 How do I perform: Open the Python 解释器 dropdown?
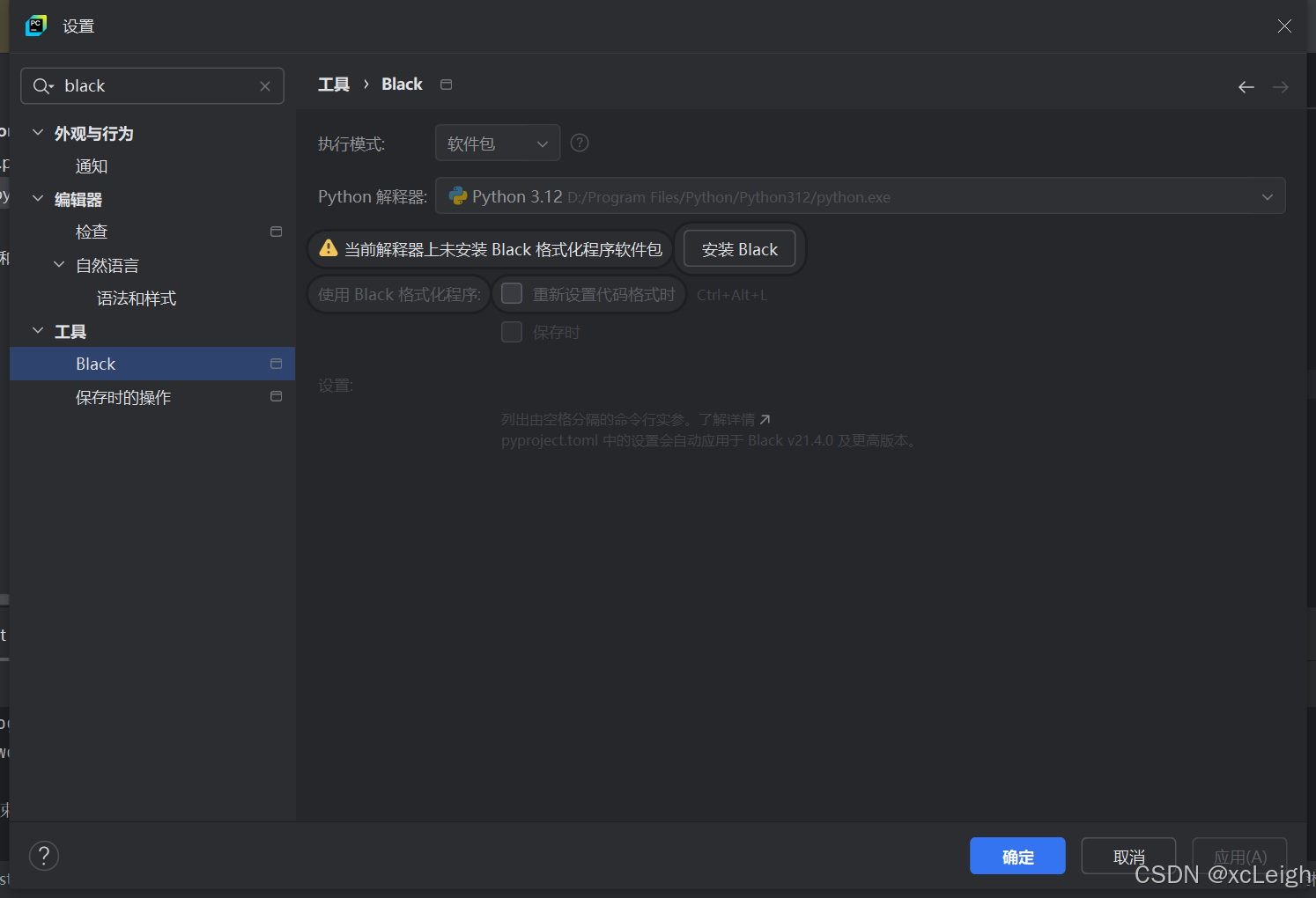pyautogui.click(x=861, y=195)
